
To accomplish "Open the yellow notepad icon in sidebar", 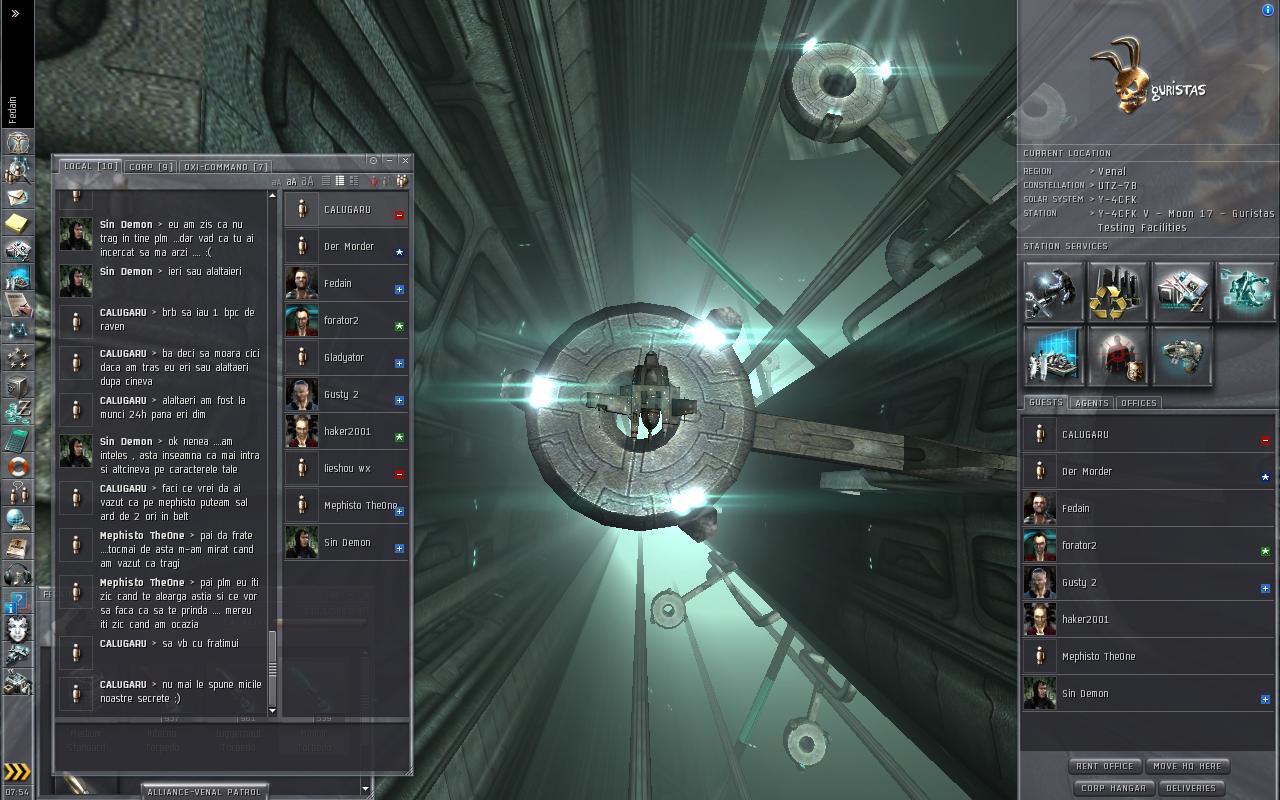I will (x=17, y=222).
